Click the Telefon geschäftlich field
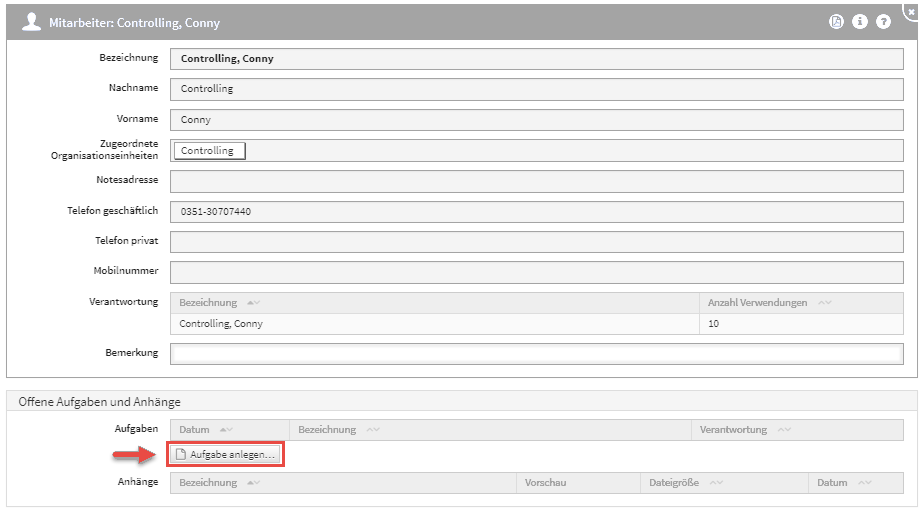The image size is (922, 514). (x=537, y=212)
